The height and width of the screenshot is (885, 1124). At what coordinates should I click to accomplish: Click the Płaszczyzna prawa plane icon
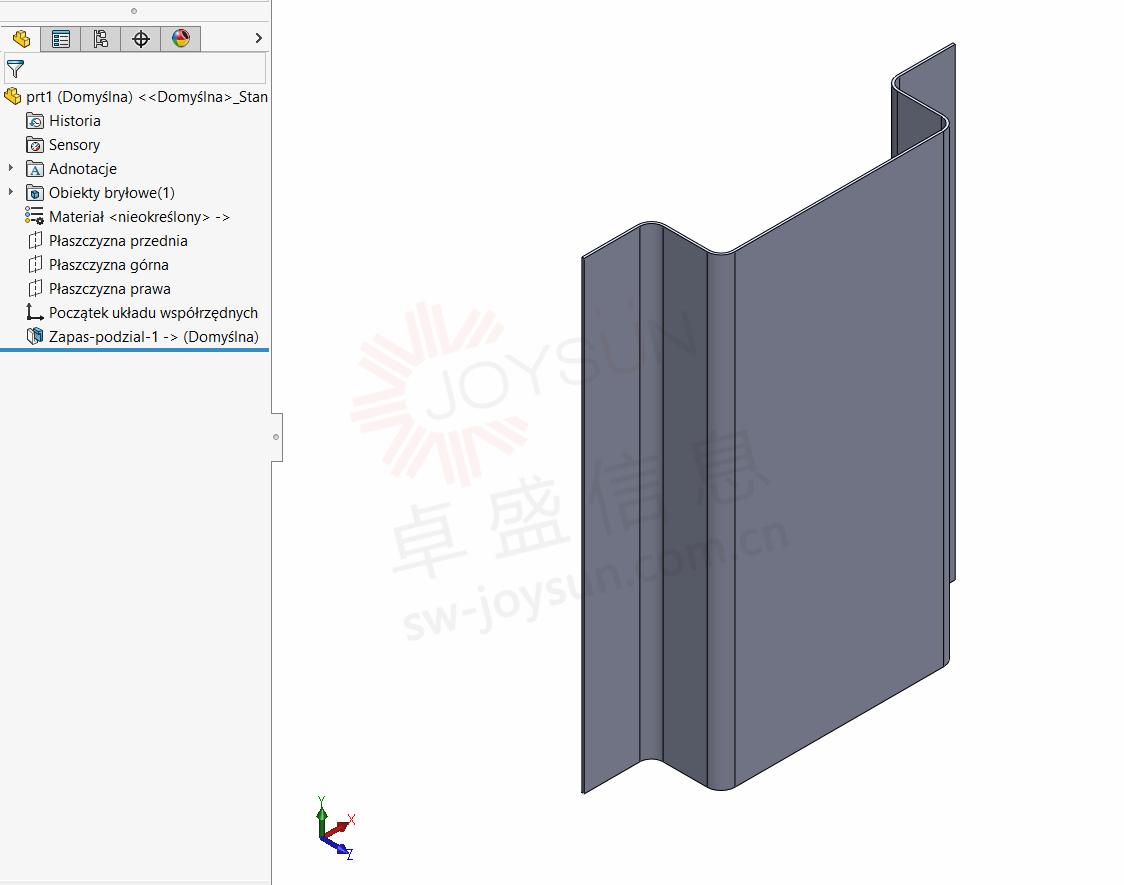[34, 289]
